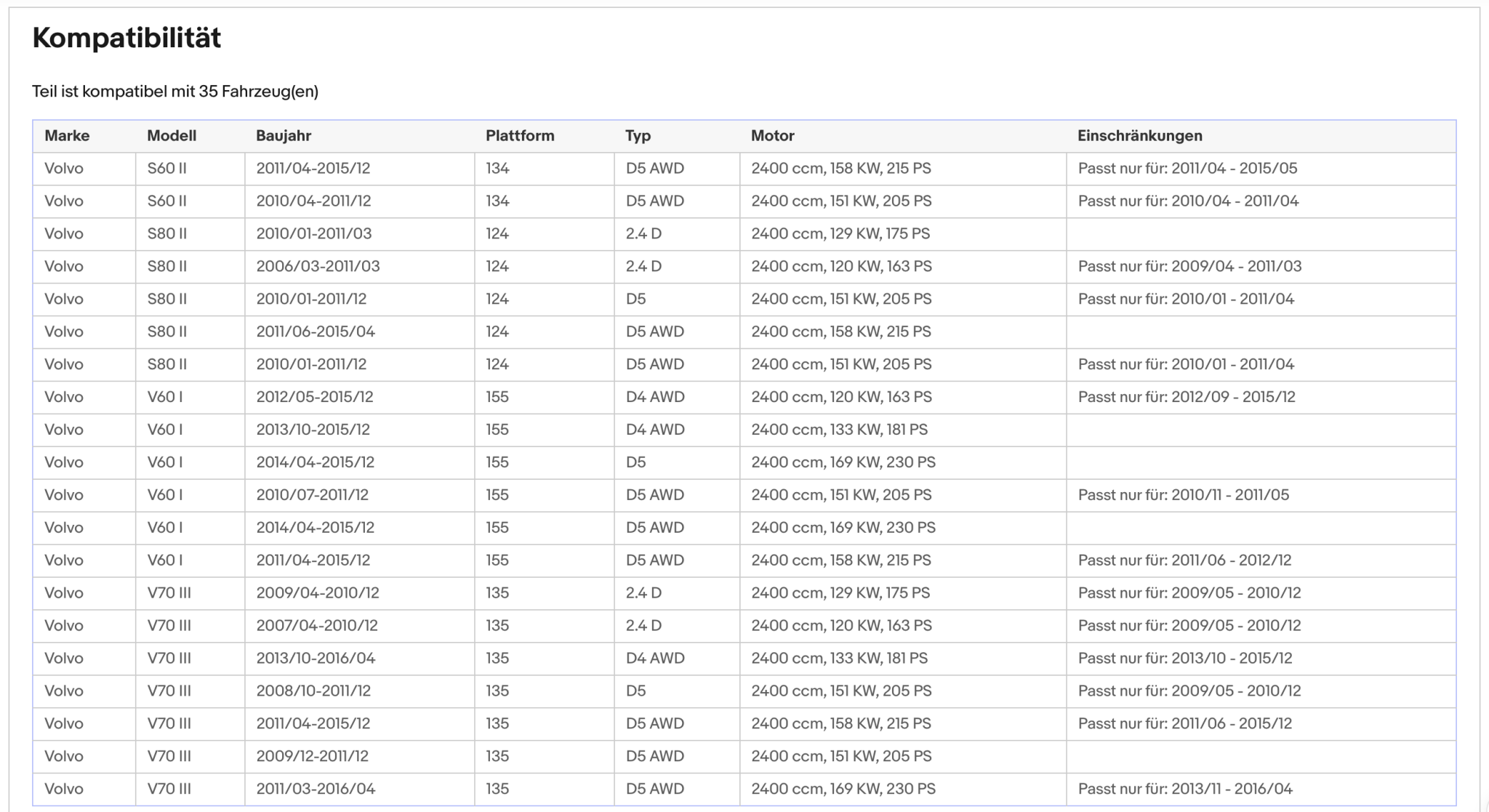Select the V70 III row with Baujahr 2009/12-2011/12

(x=744, y=756)
